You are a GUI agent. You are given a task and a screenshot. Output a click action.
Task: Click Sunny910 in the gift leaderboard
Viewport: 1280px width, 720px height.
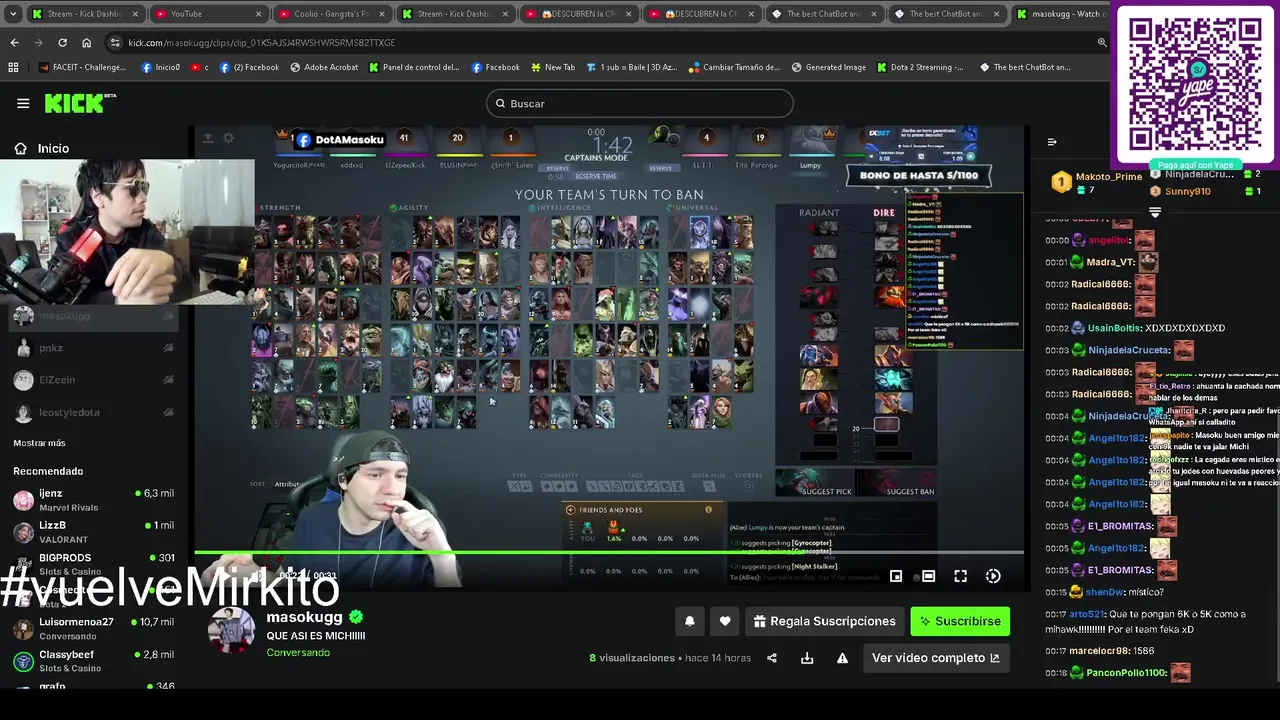click(1188, 191)
